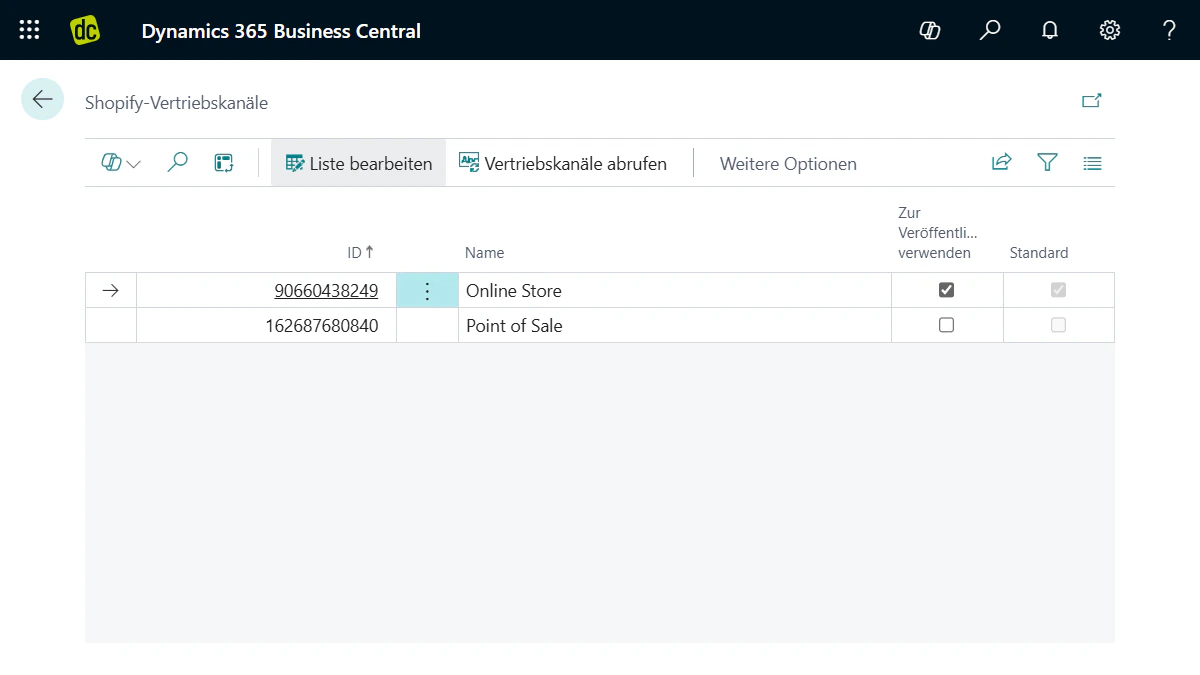Viewport: 1200px width, 675px height.
Task: Select ID cell 162687680840
Action: (267, 325)
